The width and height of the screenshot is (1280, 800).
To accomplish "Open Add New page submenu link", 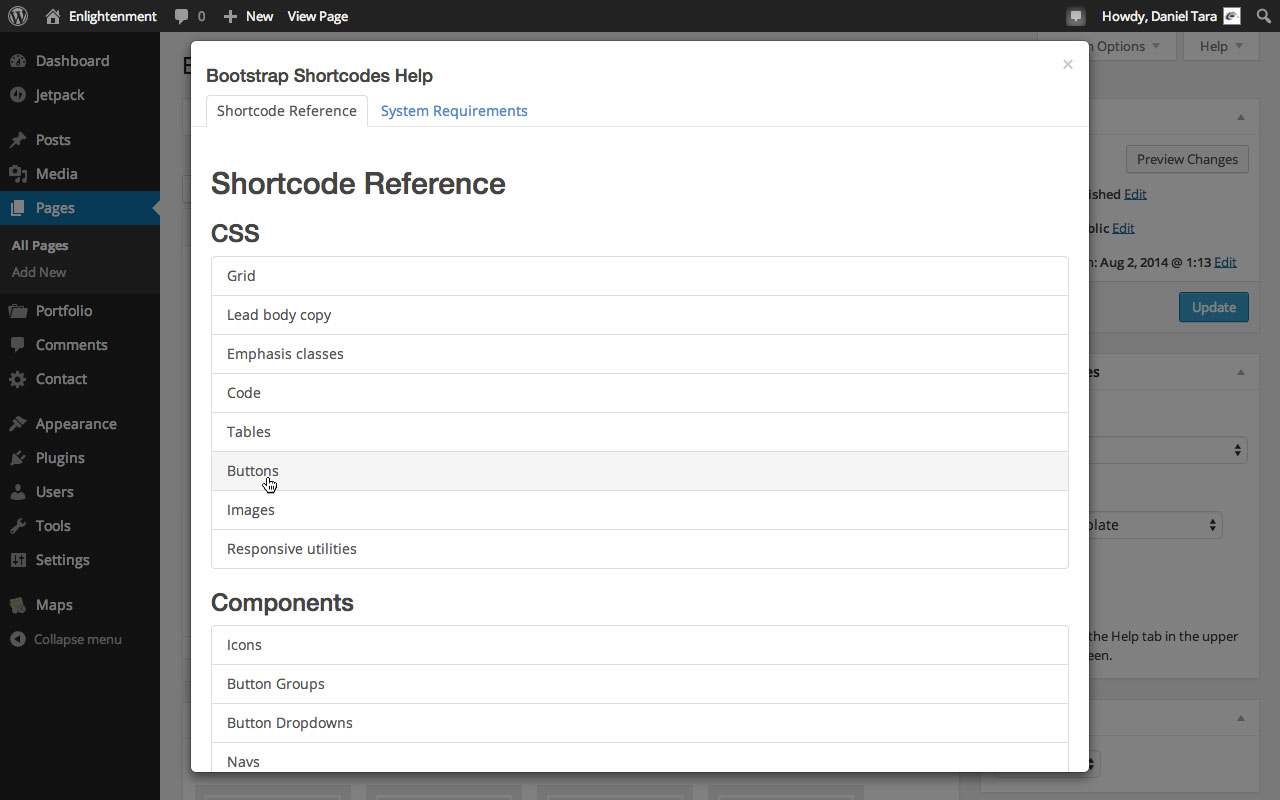I will 39,272.
